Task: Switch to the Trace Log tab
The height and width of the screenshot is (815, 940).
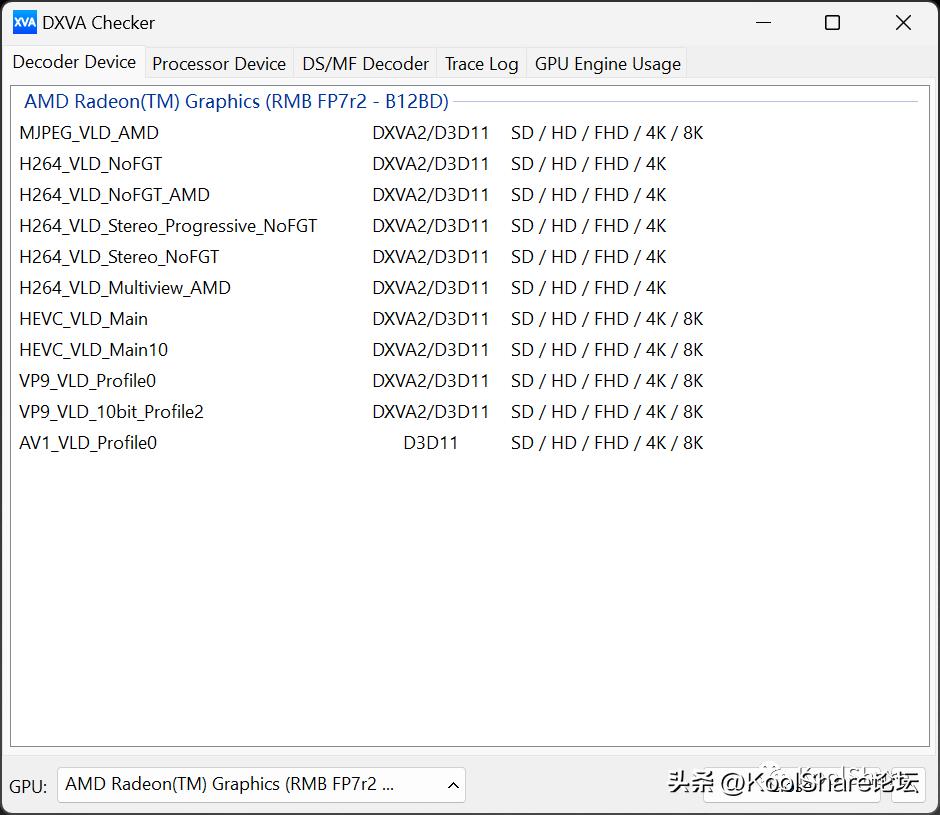Action: tap(481, 64)
